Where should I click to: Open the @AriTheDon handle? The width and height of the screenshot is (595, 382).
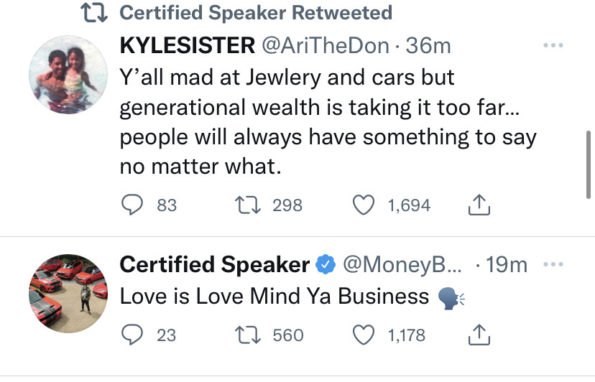325,46
